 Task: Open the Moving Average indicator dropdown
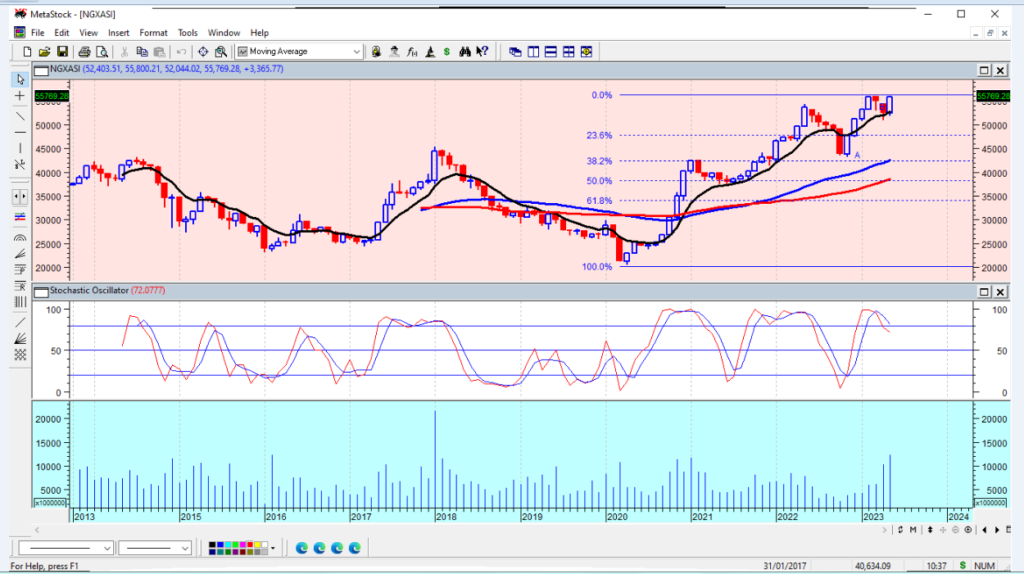tap(357, 51)
